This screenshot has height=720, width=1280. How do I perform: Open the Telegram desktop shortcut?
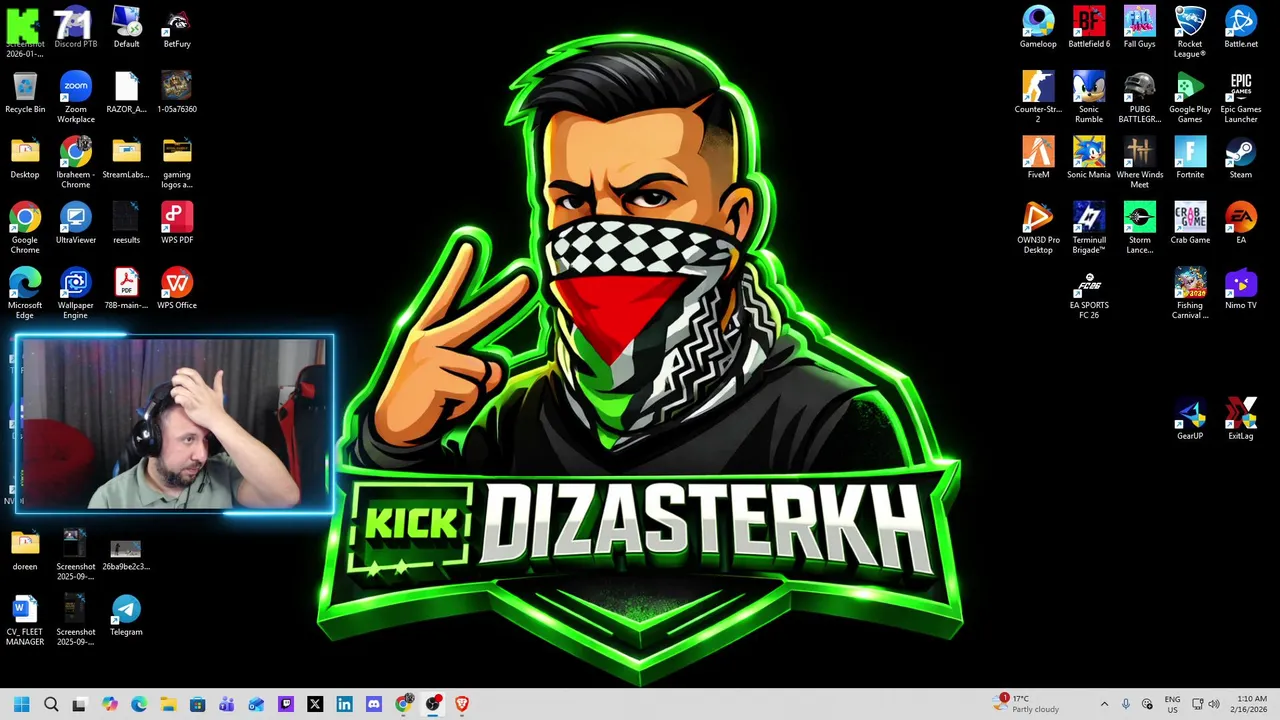(x=126, y=615)
